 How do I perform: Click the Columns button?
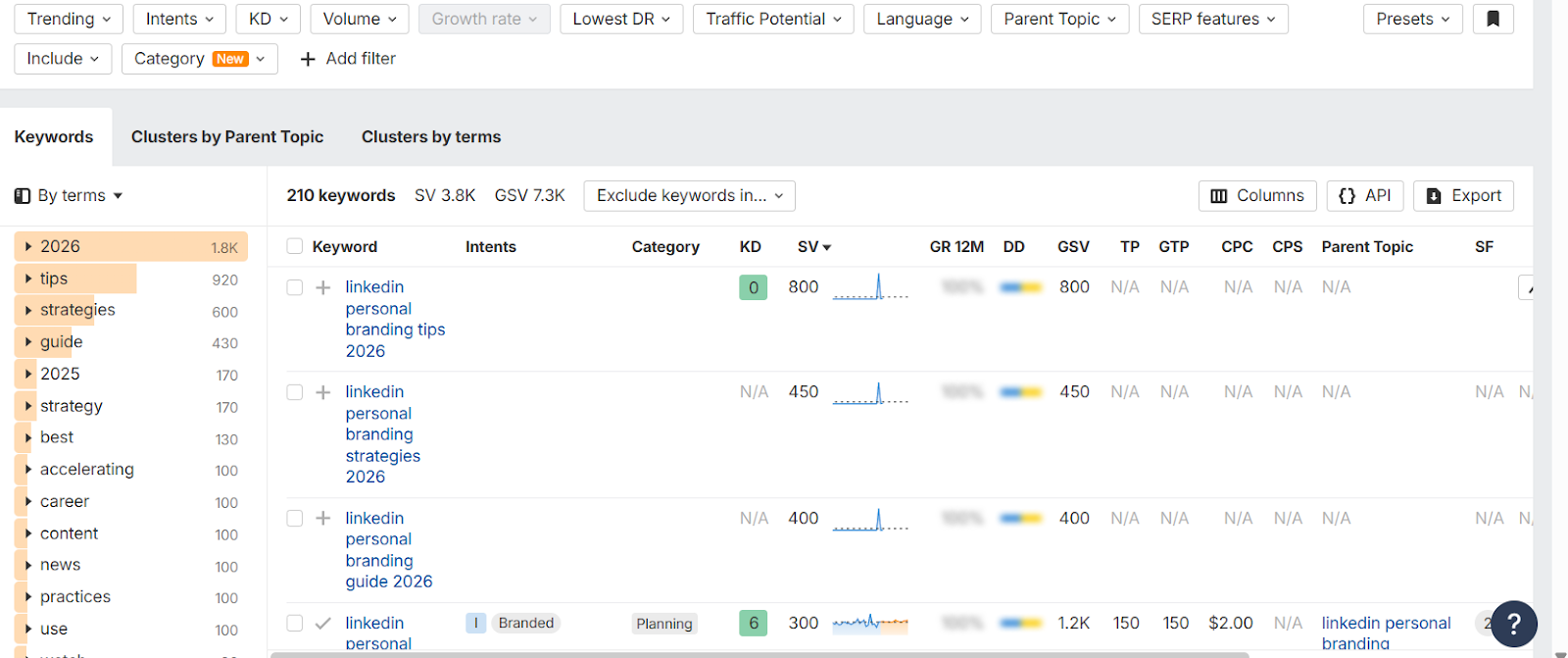(x=1257, y=195)
